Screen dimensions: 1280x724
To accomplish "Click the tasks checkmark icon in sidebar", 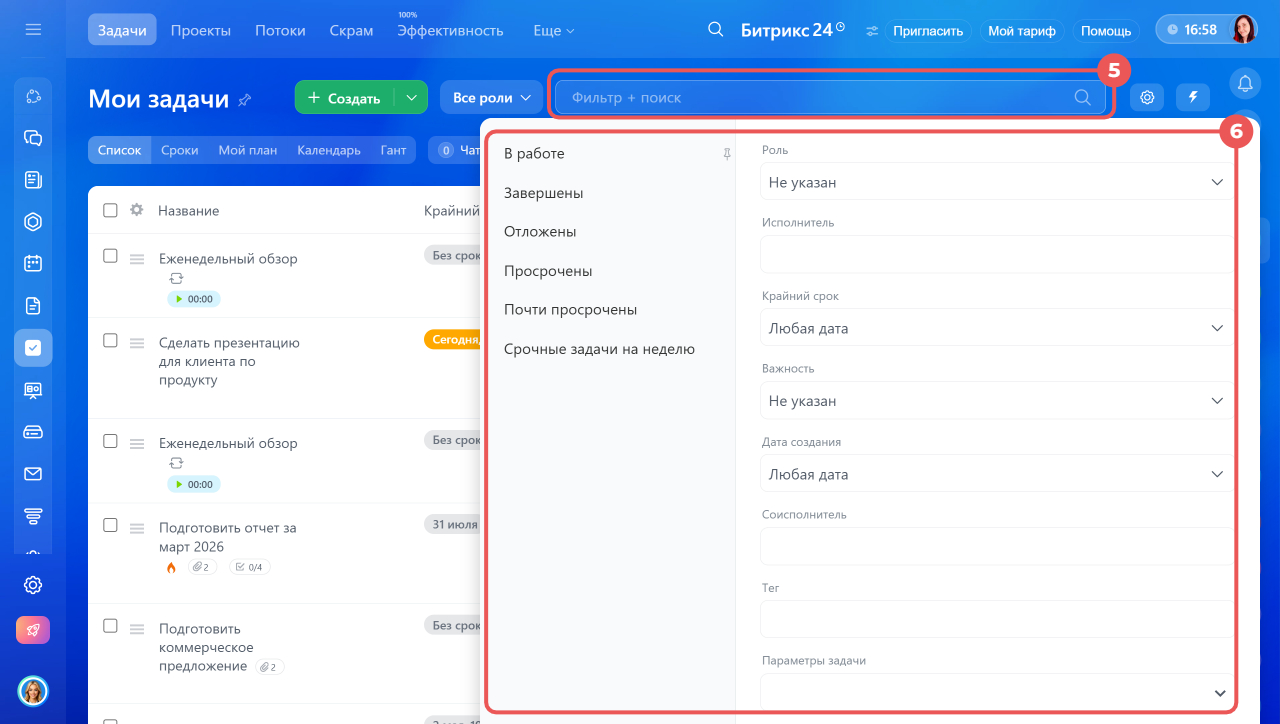I will [x=33, y=348].
